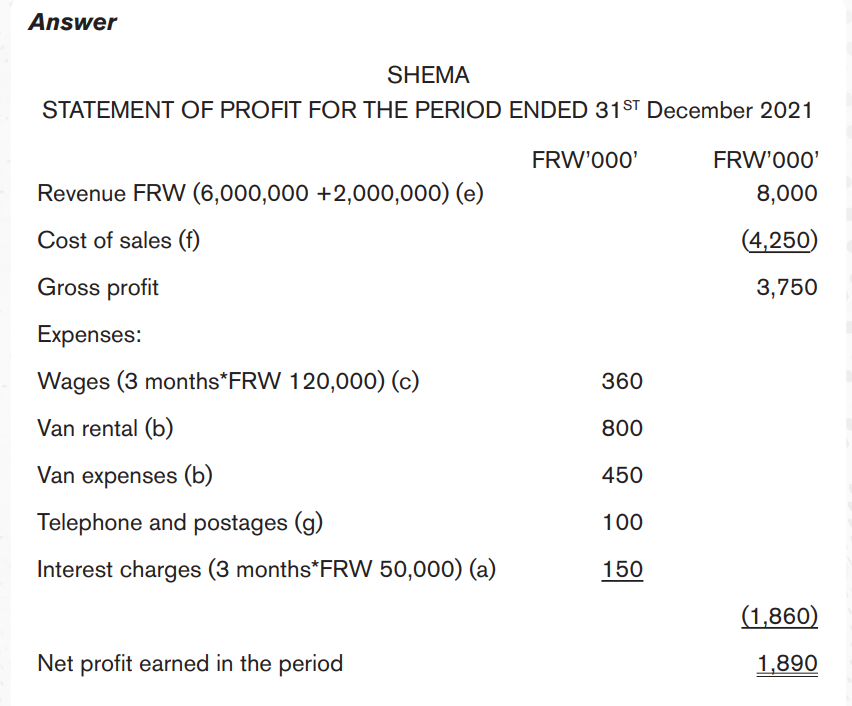The image size is (852, 706).
Task: Click the Expenses: subheading
Action: click(89, 334)
